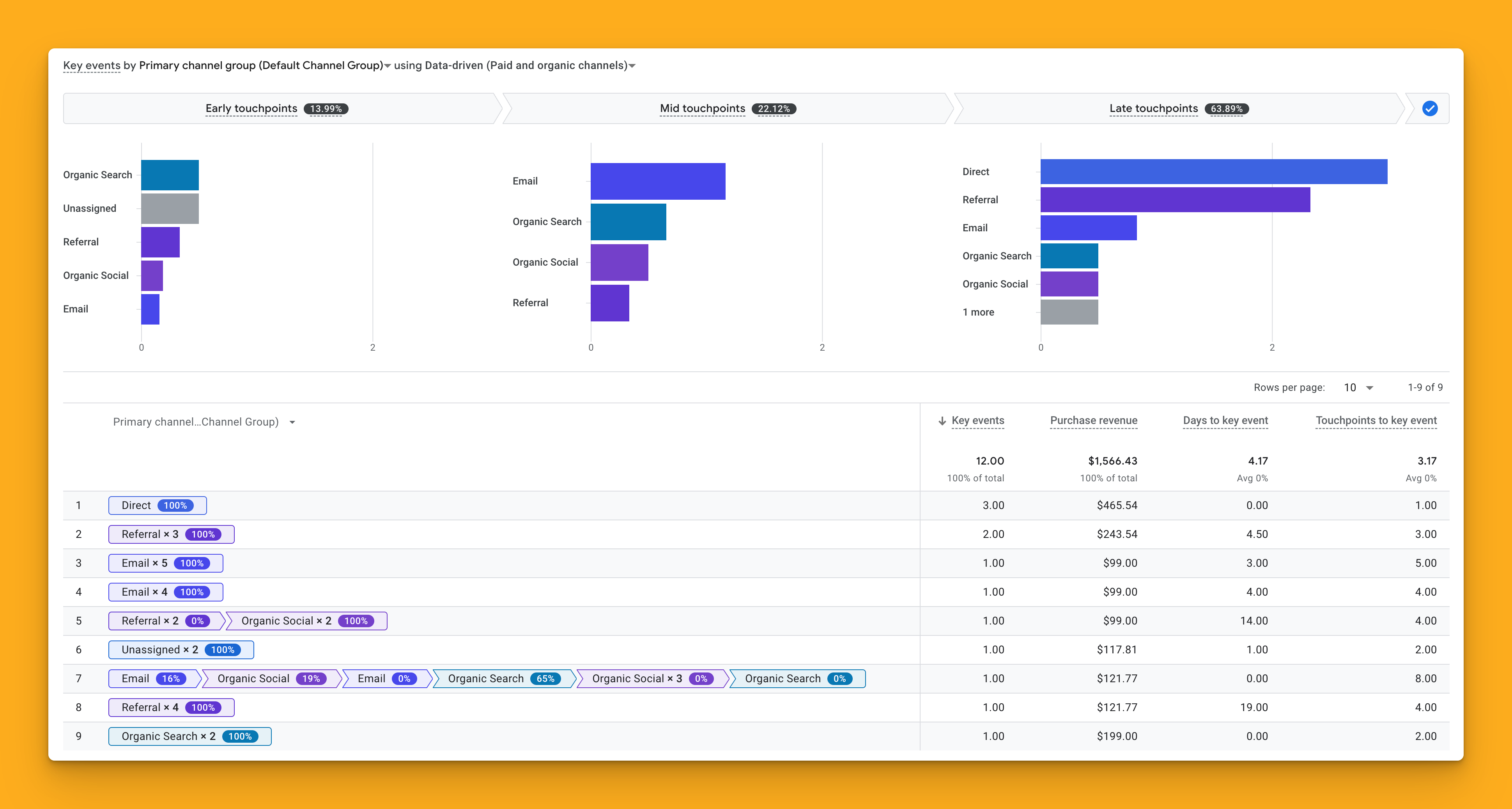Image resolution: width=1512 pixels, height=809 pixels.
Task: Click the gray 1 more bar in the Late chart
Action: point(1069,312)
